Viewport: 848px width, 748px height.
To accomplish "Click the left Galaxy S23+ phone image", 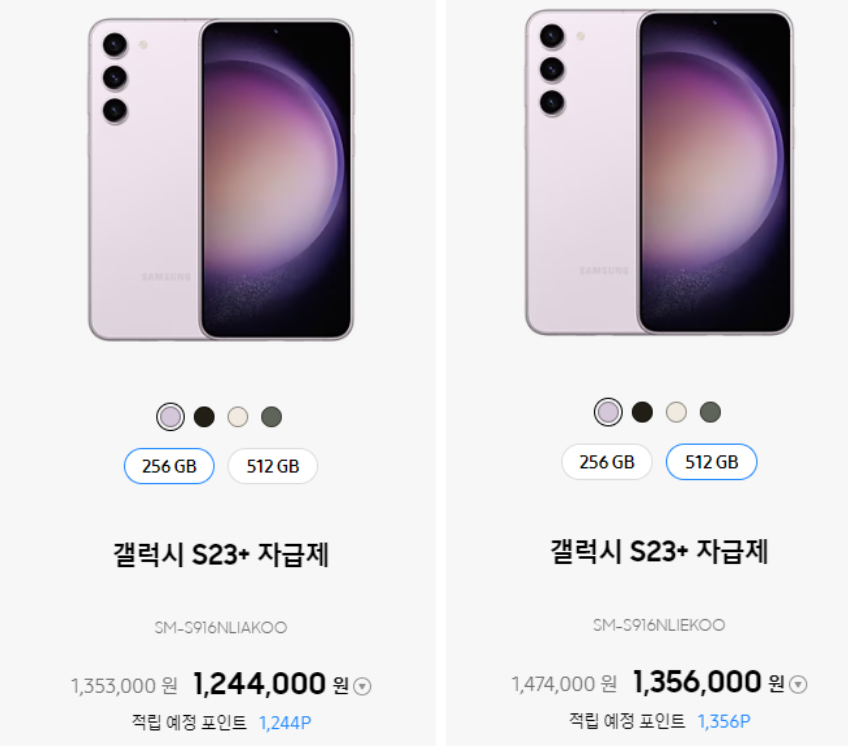I will click(x=221, y=180).
